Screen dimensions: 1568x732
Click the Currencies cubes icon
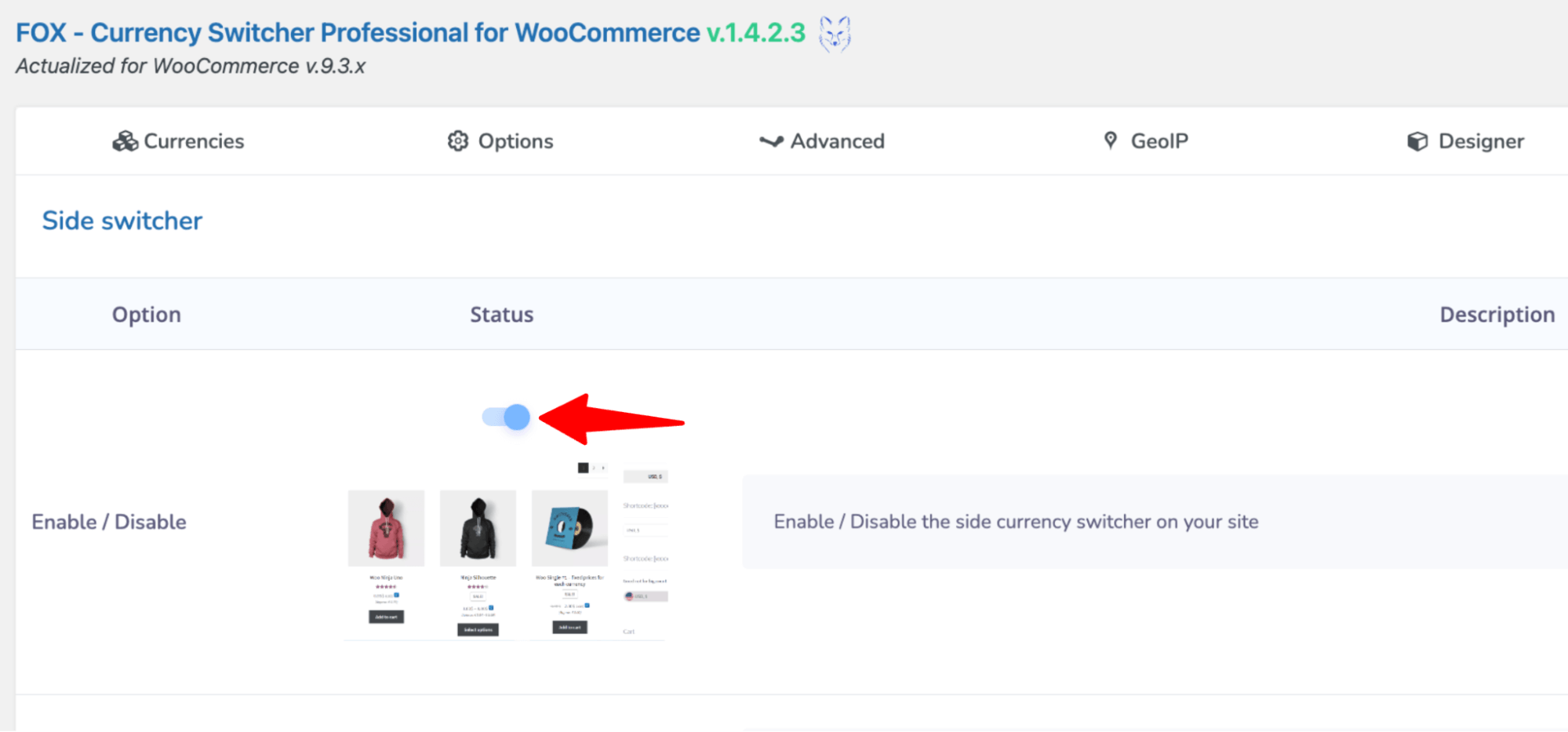125,141
